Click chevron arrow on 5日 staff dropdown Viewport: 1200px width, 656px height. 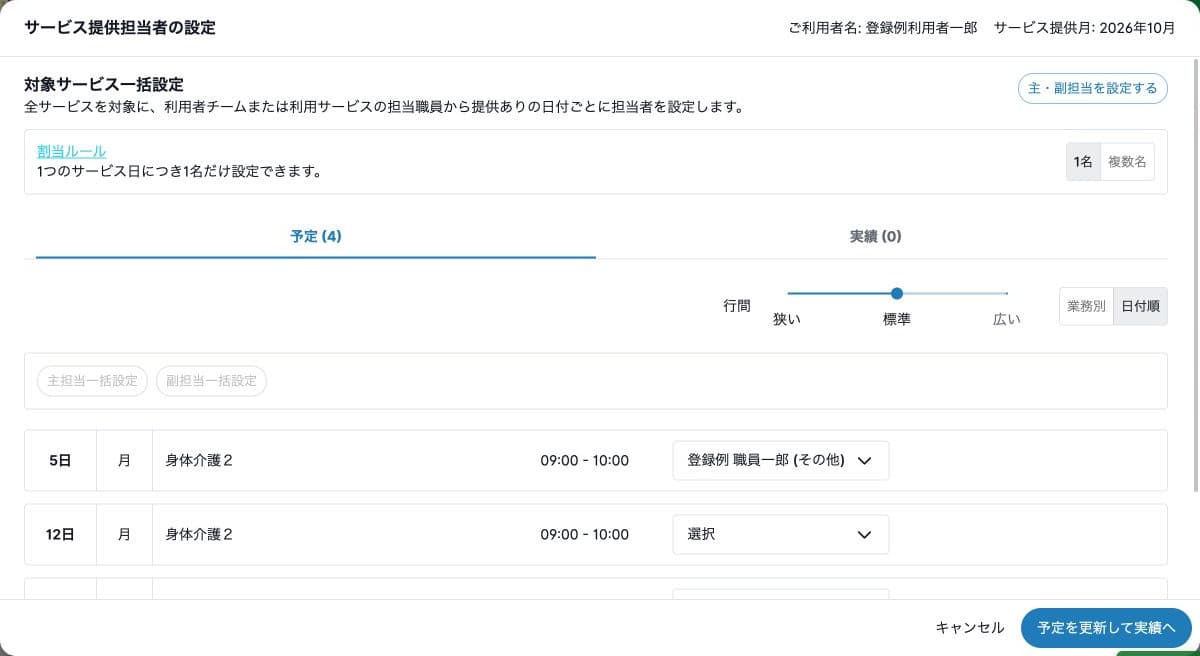click(865, 461)
